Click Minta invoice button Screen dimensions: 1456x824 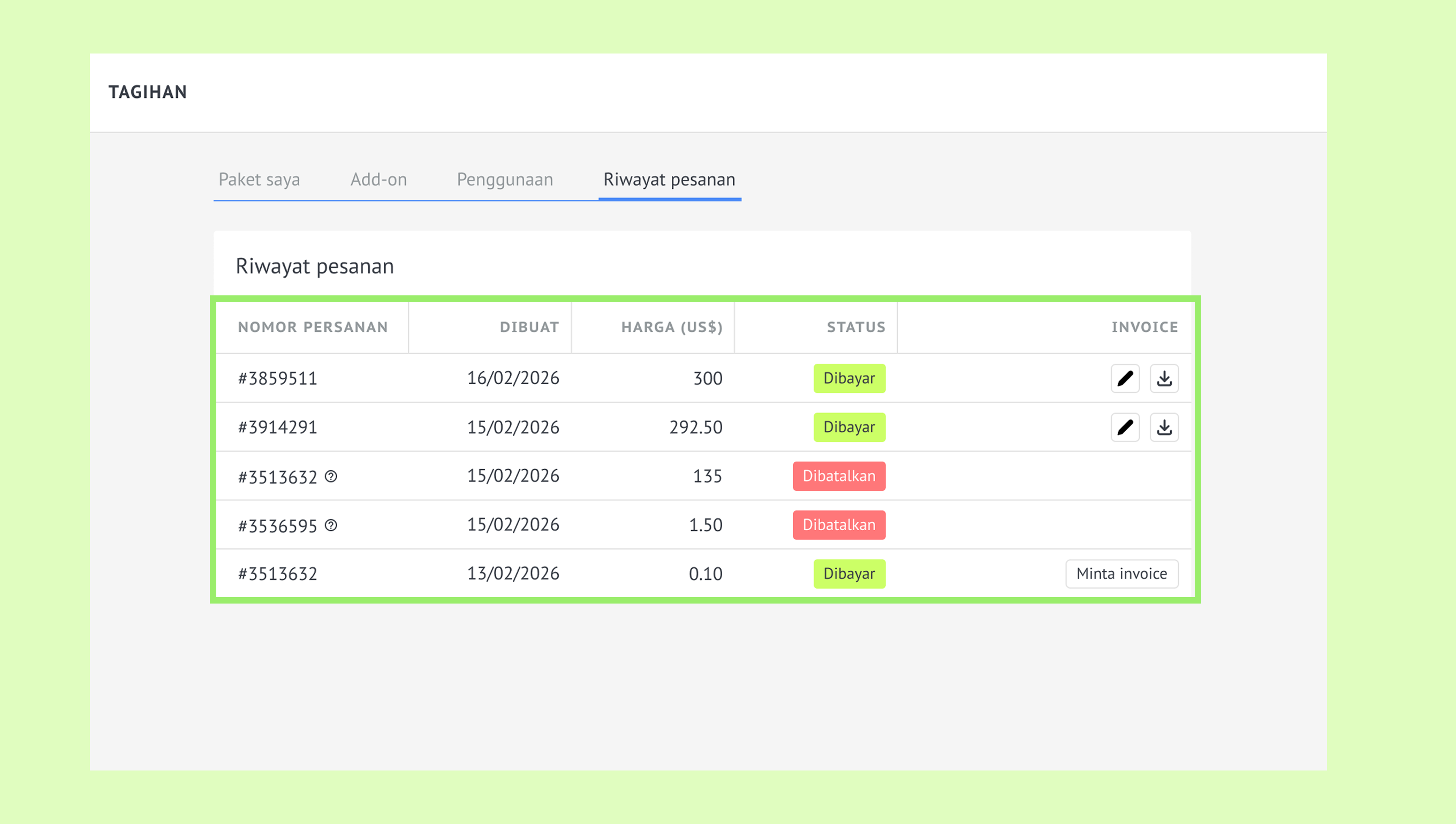tap(1122, 574)
